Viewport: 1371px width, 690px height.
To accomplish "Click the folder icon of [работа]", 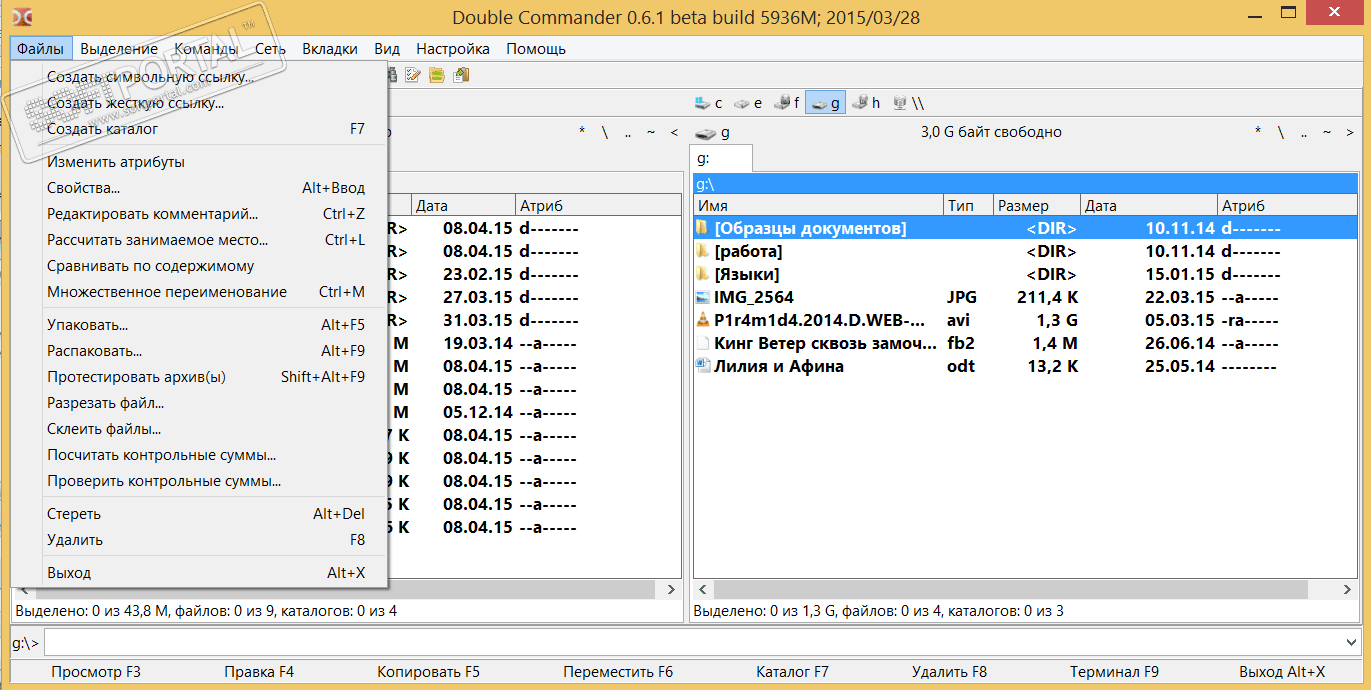I will click(703, 251).
